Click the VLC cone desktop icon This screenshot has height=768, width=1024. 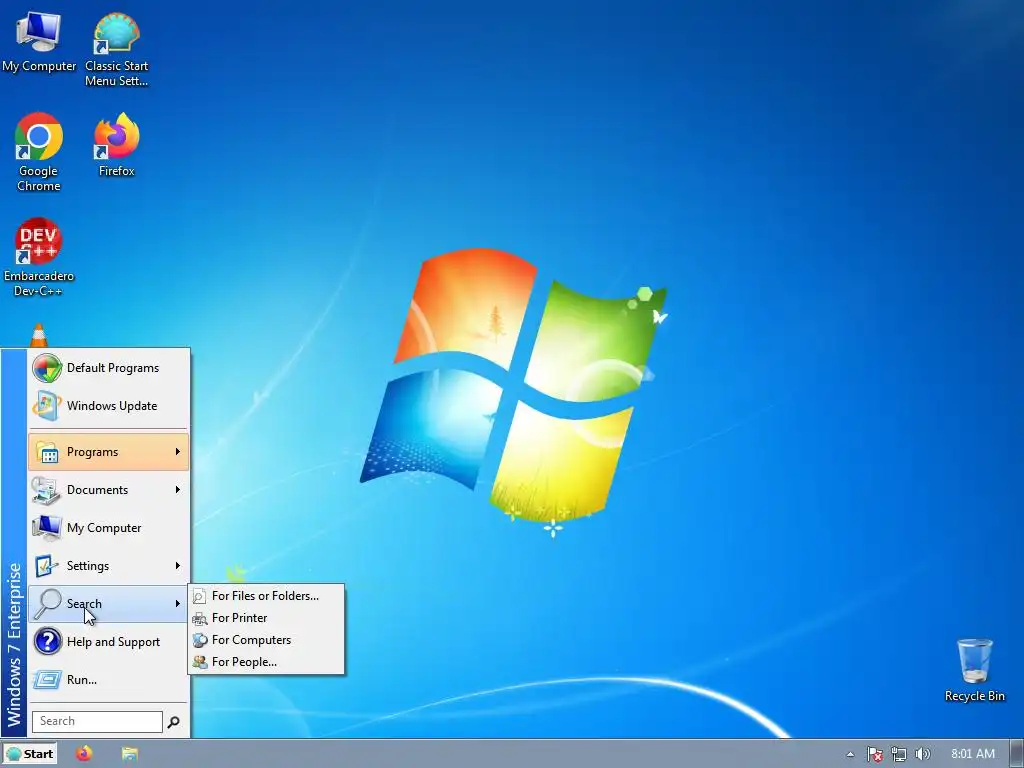coord(39,335)
